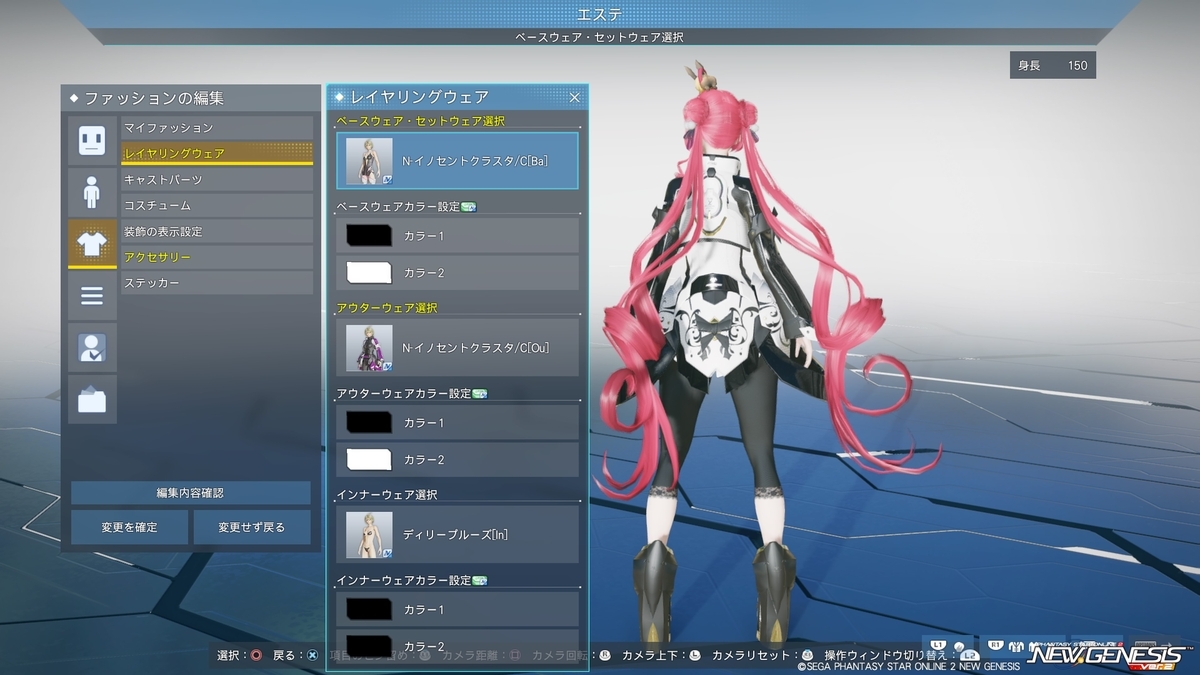Confirm changes with 変更を確定
This screenshot has height=675, width=1200.
click(x=129, y=527)
